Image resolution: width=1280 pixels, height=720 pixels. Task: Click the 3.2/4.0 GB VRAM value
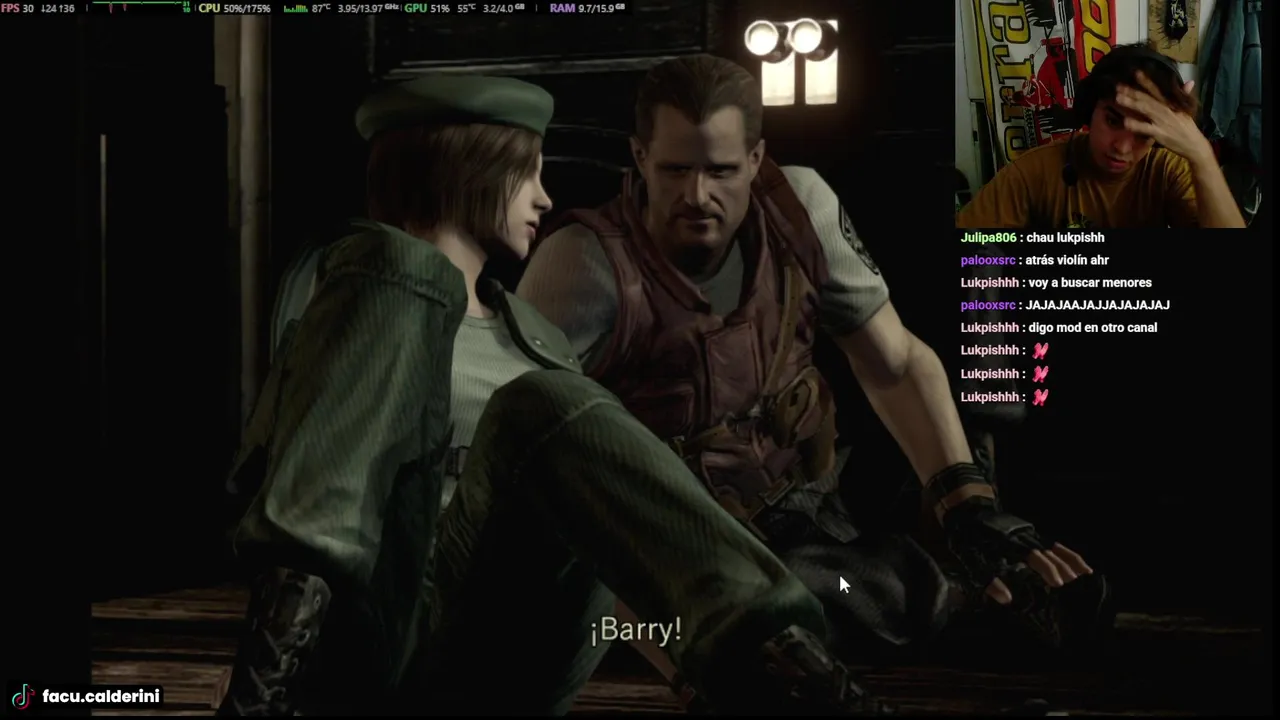point(505,8)
